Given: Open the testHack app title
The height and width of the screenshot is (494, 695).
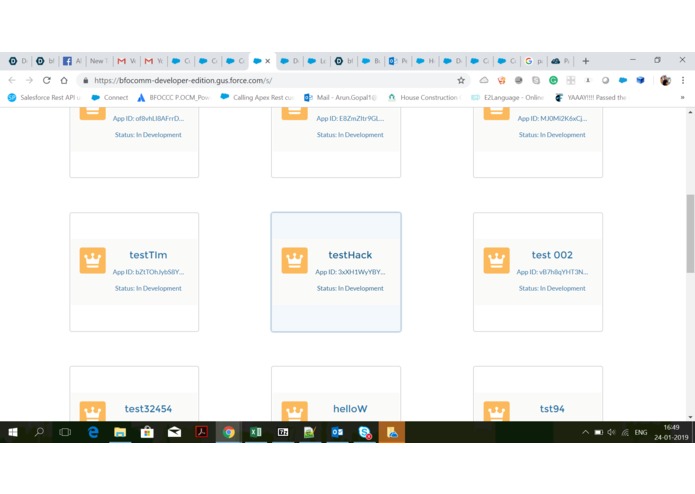Looking at the screenshot, I should (x=350, y=255).
